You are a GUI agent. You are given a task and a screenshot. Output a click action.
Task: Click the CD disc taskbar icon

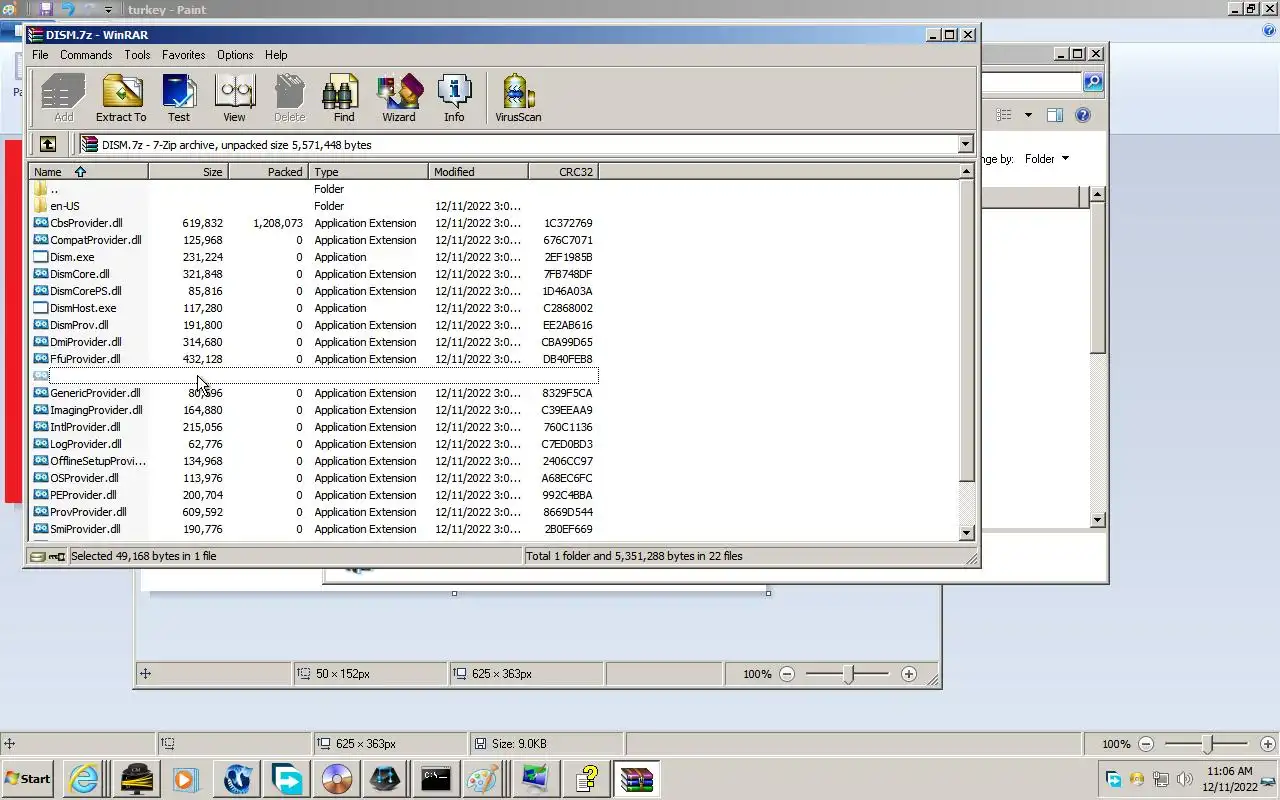point(337,778)
